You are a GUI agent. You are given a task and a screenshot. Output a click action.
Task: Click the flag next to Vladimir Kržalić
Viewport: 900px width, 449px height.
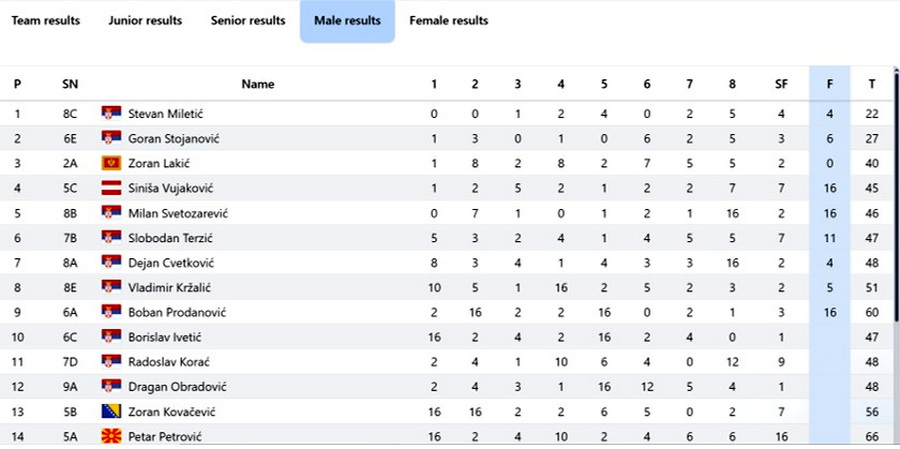point(111,287)
